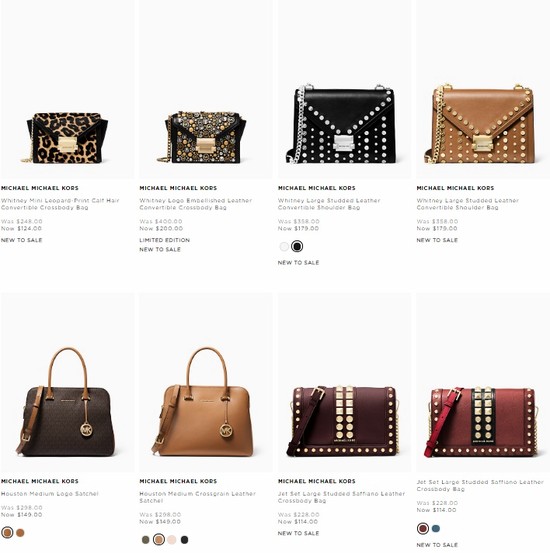Select white color for Whitney Large Studded bag
This screenshot has height=553, width=550.
pos(284,247)
